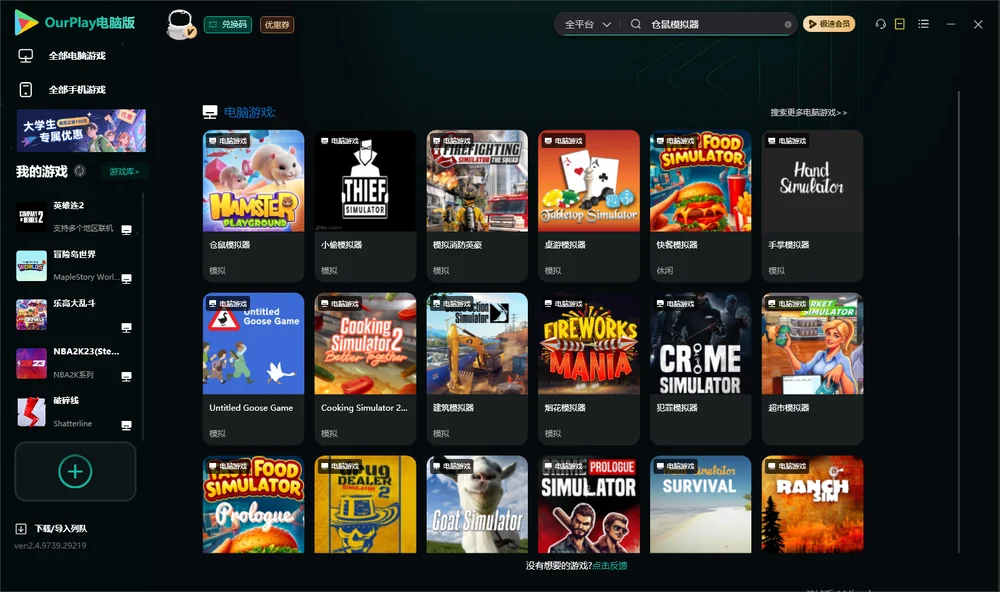Open the 游戏库> link
1000x592 pixels.
[x=124, y=172]
